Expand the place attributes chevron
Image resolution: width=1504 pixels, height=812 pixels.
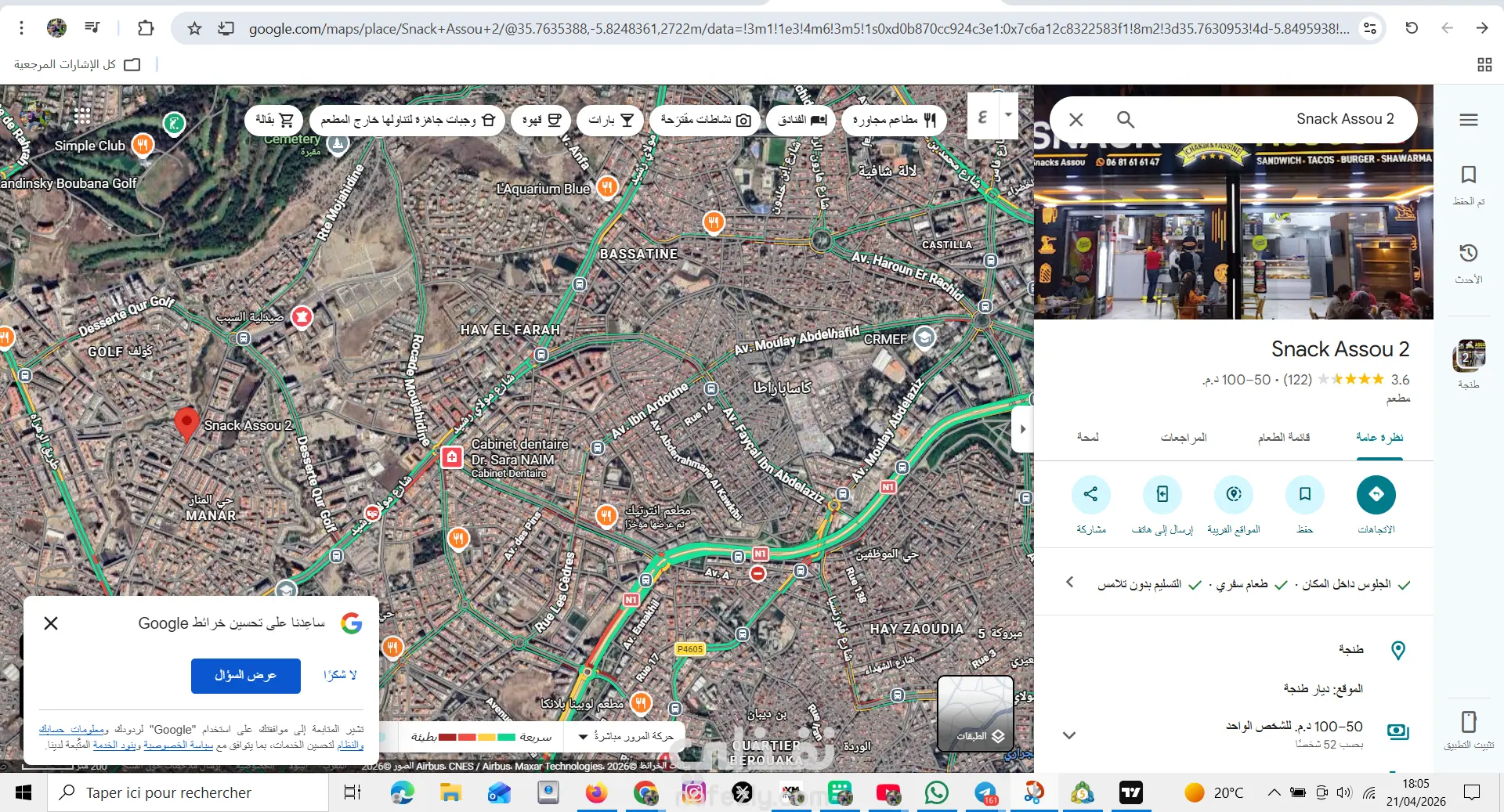pyautogui.click(x=1070, y=582)
